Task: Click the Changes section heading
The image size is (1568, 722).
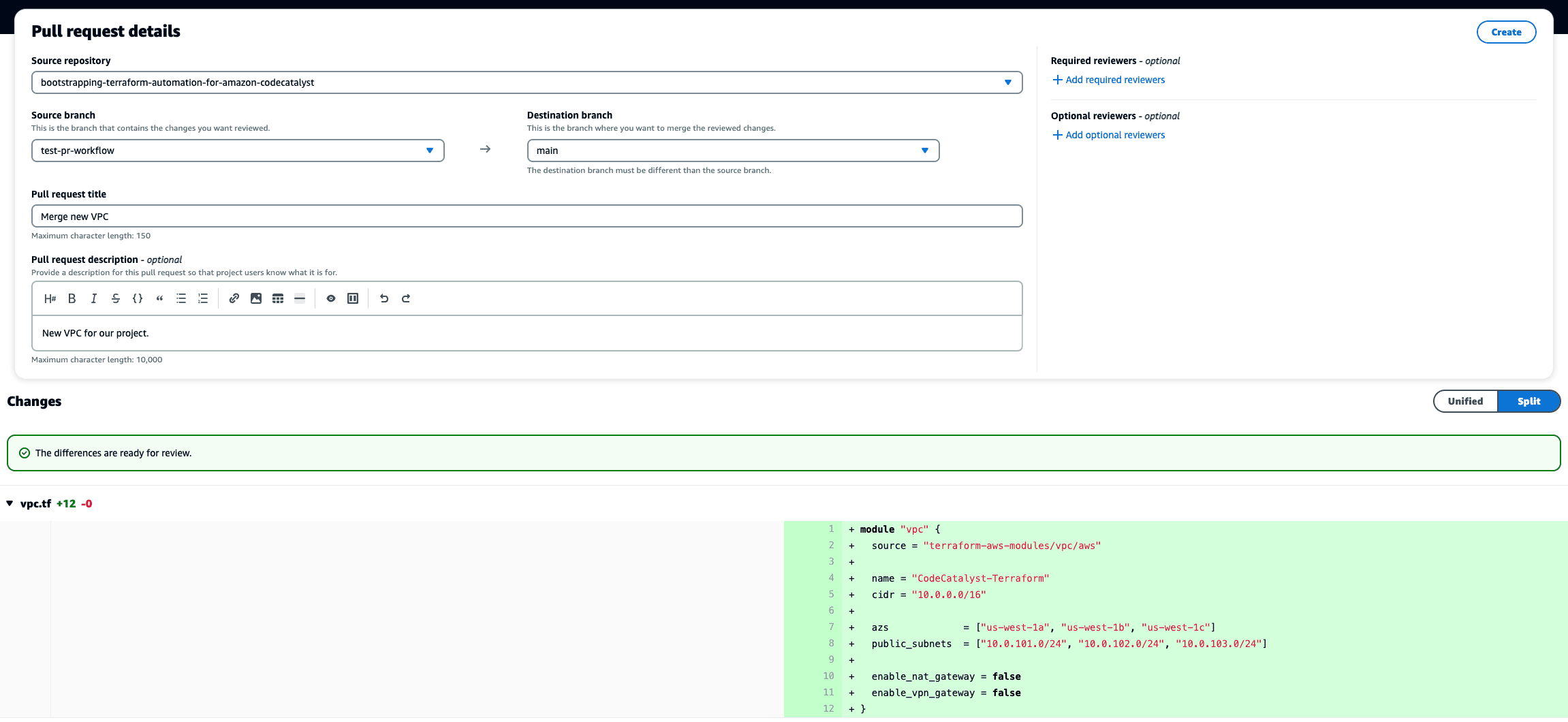Action: (x=34, y=401)
